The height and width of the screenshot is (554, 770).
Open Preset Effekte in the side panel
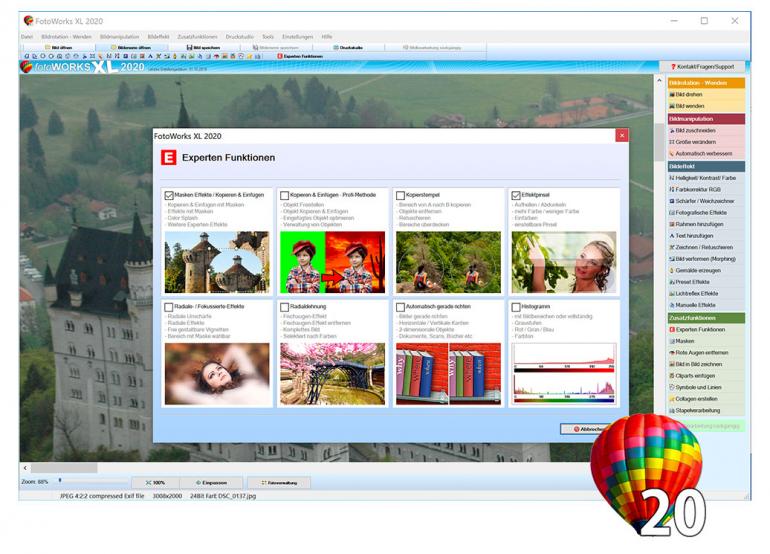pyautogui.click(x=706, y=282)
